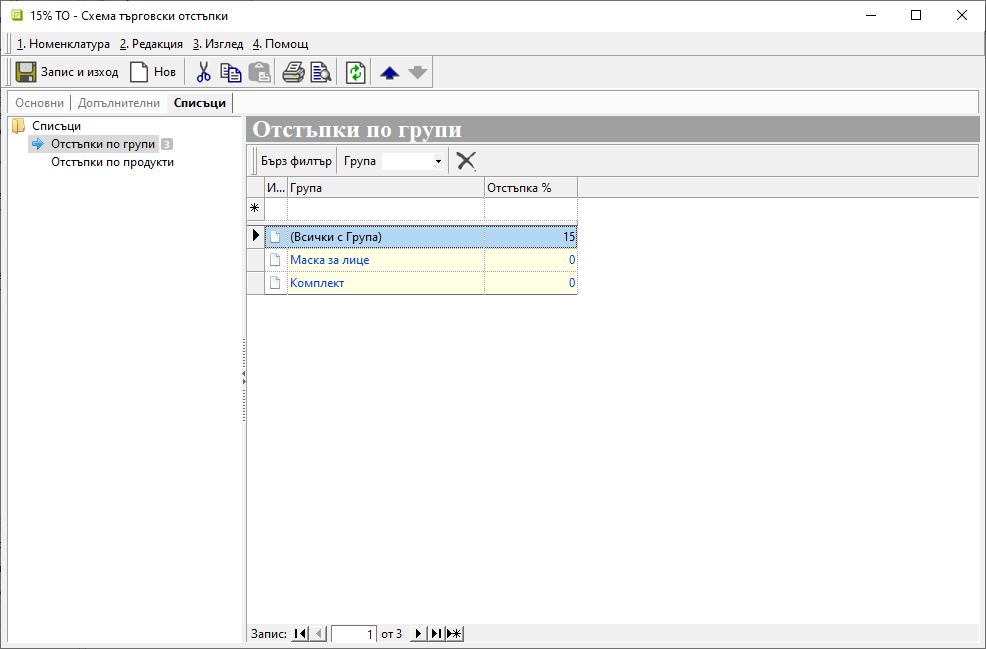
Task: Open the Група filter dropdown
Action: [x=438, y=161]
